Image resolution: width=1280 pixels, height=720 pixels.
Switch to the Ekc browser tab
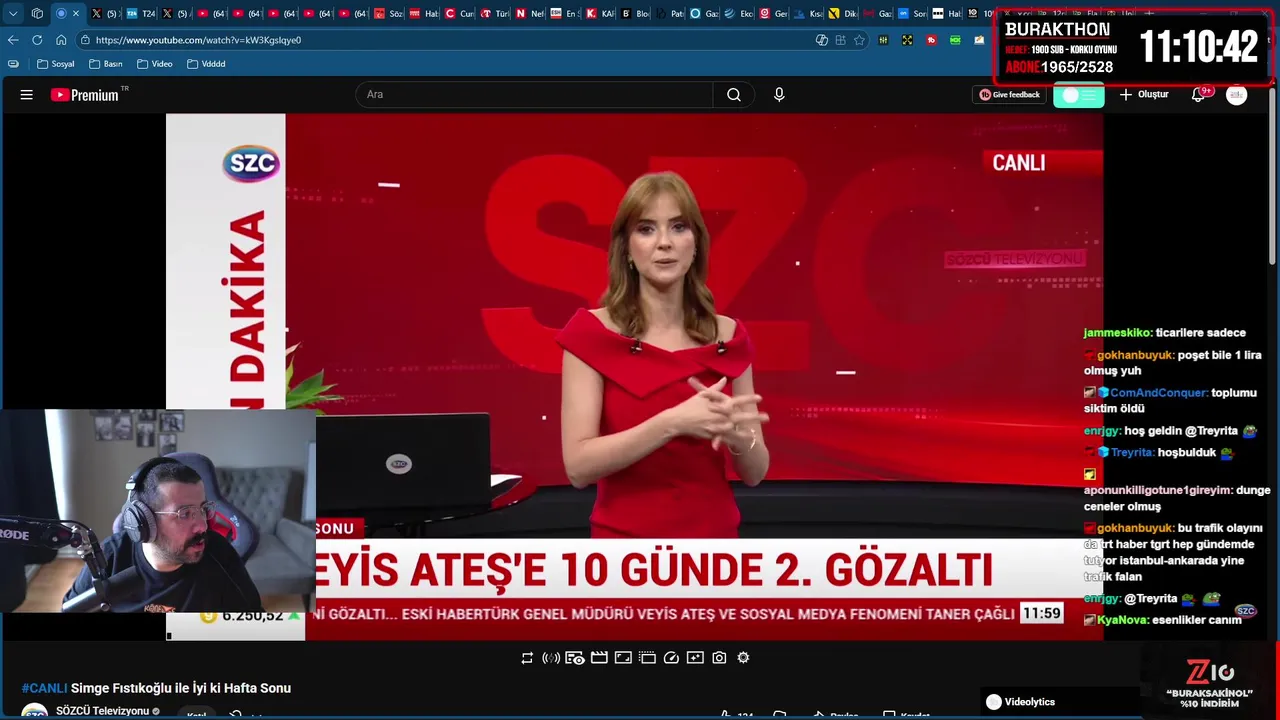(739, 14)
